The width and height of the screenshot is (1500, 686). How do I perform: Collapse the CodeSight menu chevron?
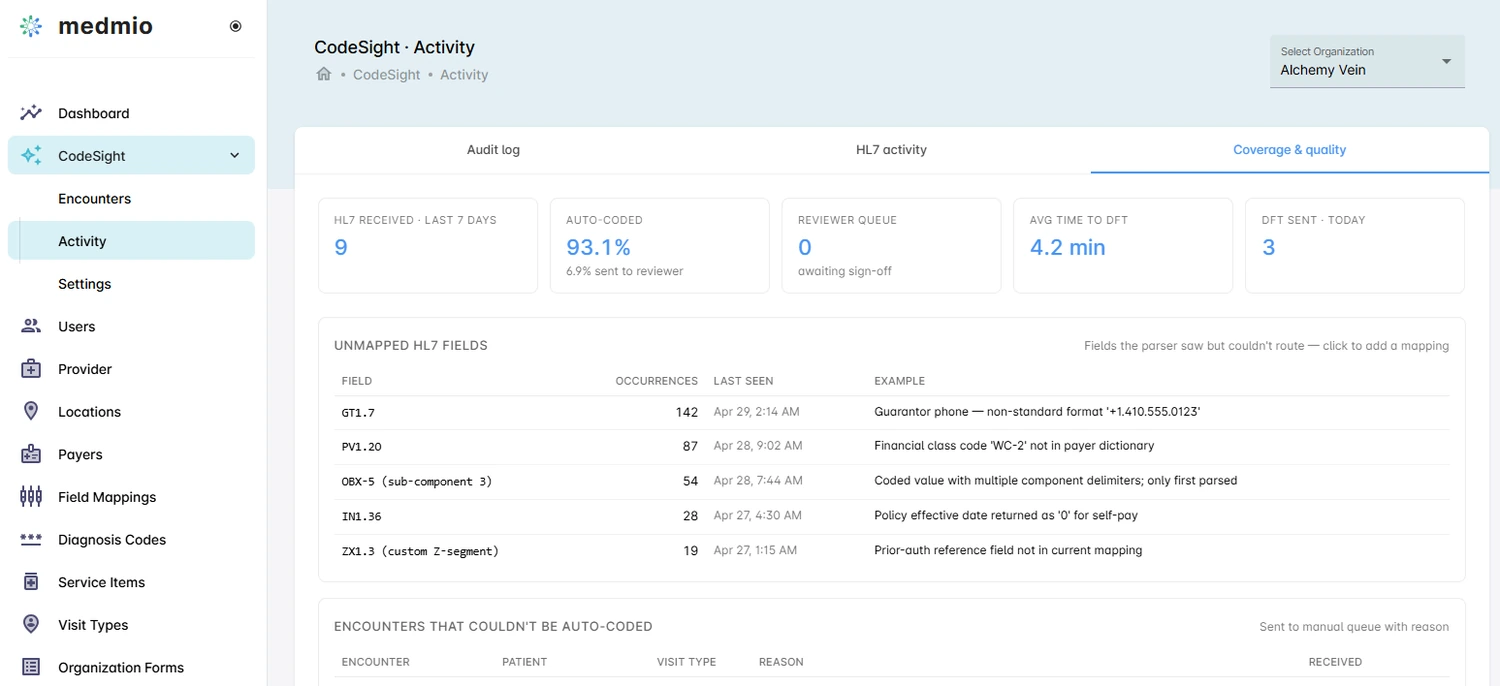click(235, 156)
